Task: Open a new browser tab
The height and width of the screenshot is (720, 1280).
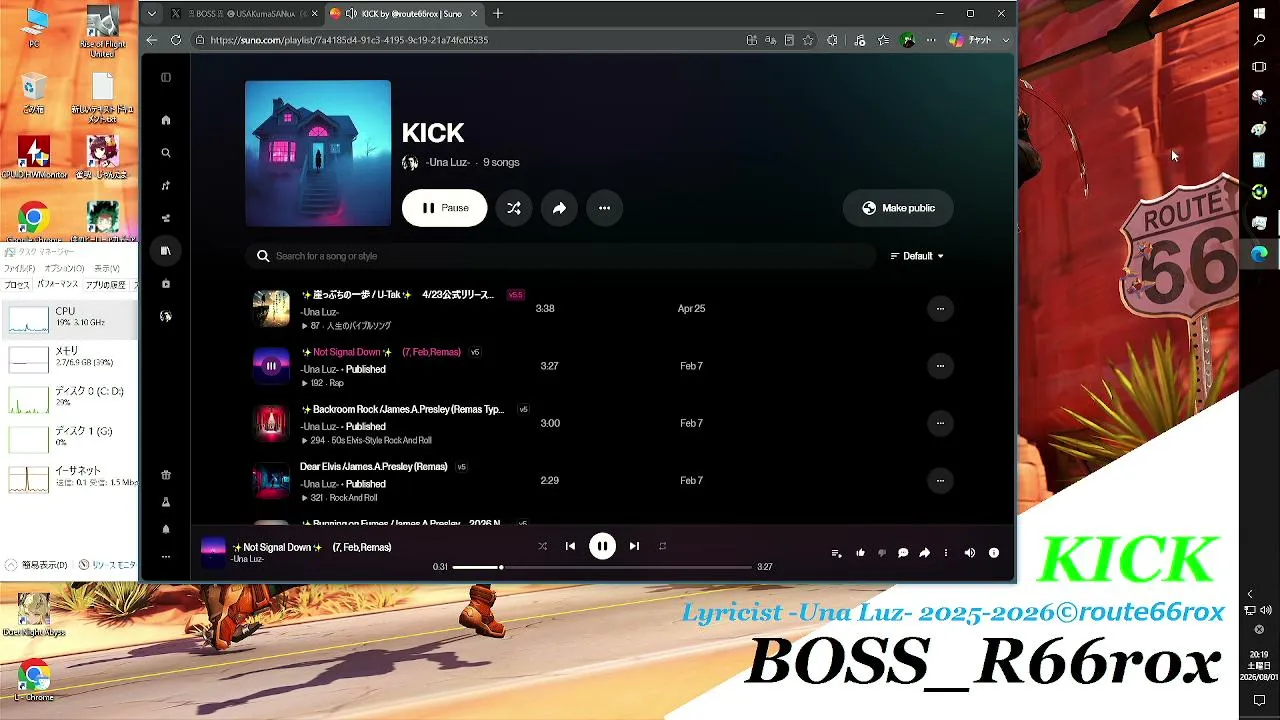Action: point(498,14)
